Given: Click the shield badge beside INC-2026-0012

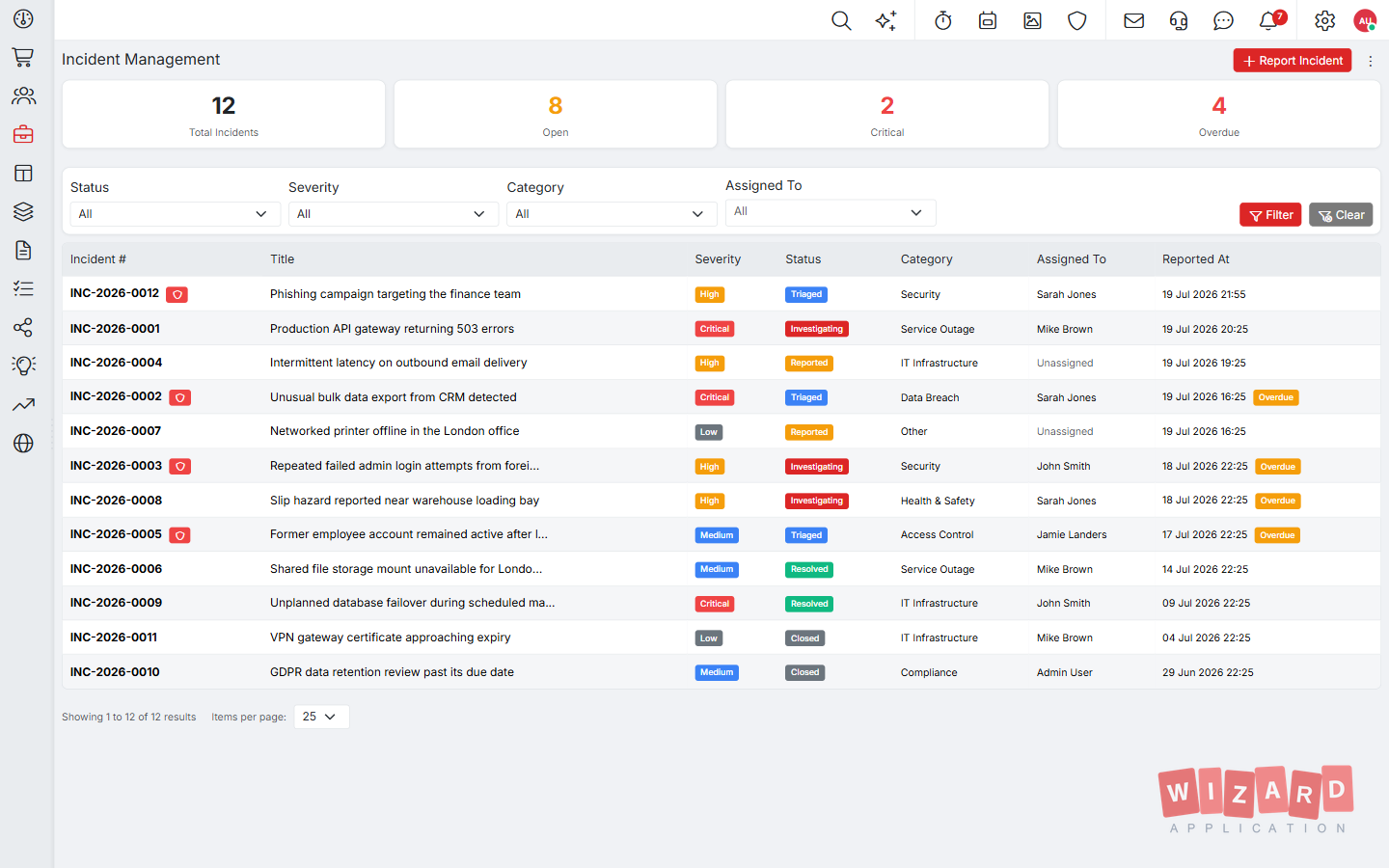Looking at the screenshot, I should (x=177, y=294).
